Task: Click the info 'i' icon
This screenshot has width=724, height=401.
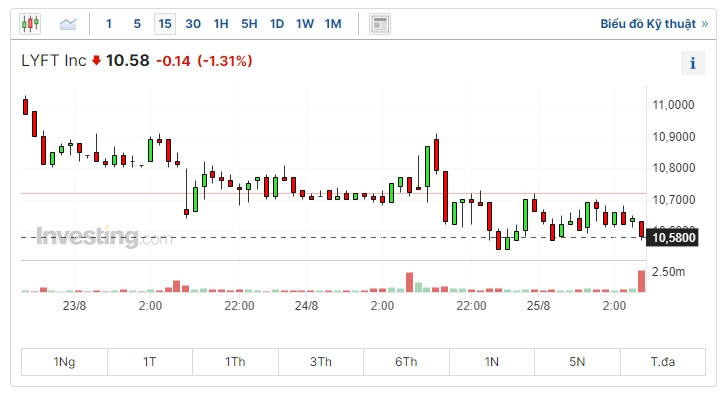Action: 693,63
